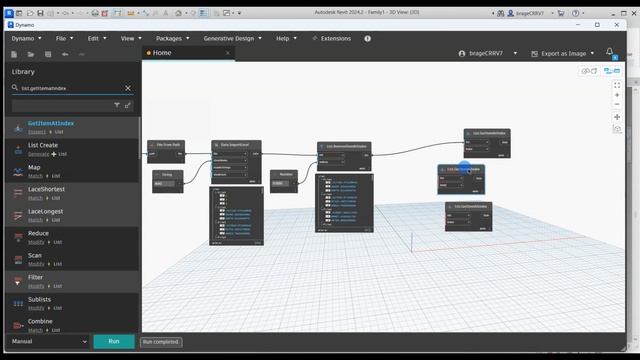Open the Packages menu

pyautogui.click(x=173, y=38)
